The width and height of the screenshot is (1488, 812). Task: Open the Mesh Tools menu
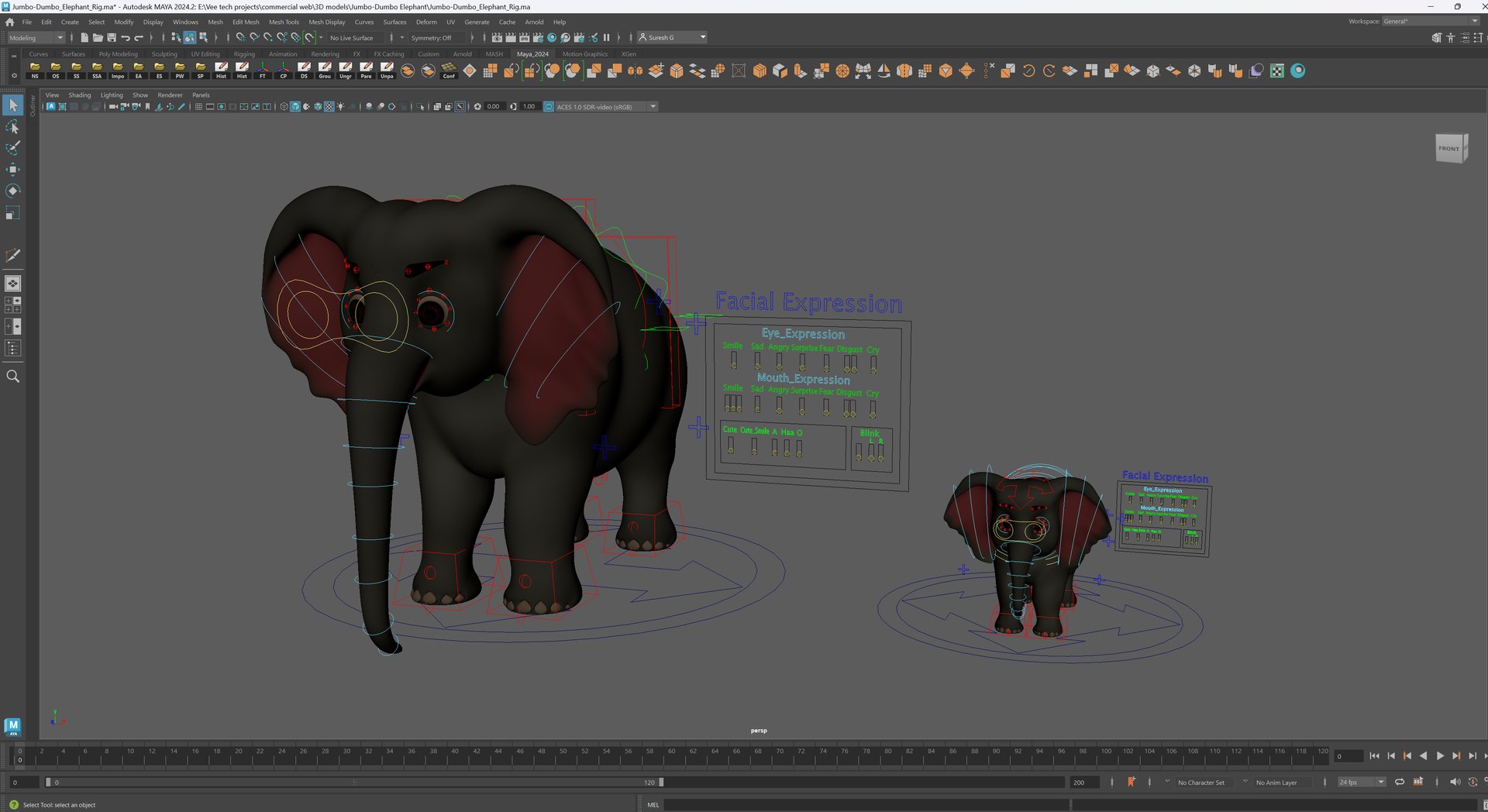(284, 22)
